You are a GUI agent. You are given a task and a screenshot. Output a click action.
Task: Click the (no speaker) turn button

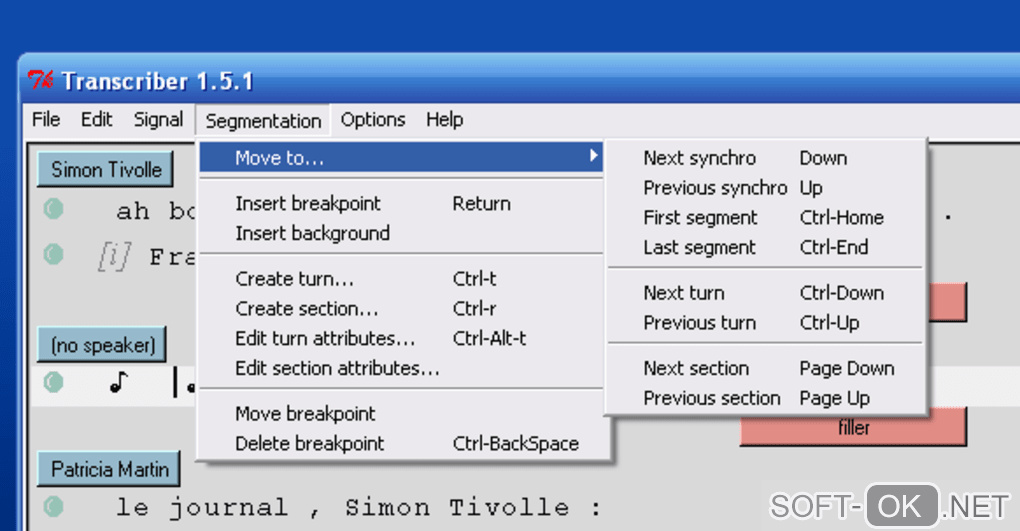(103, 346)
